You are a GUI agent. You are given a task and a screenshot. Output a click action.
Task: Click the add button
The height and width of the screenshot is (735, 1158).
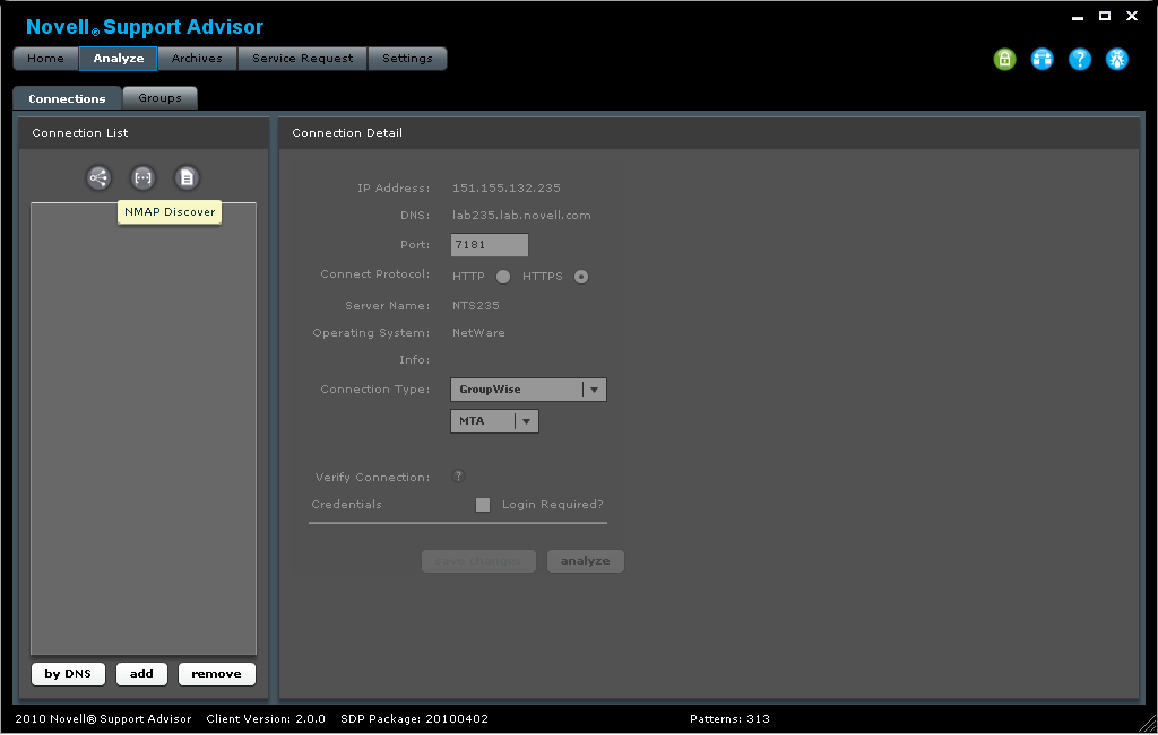click(141, 674)
